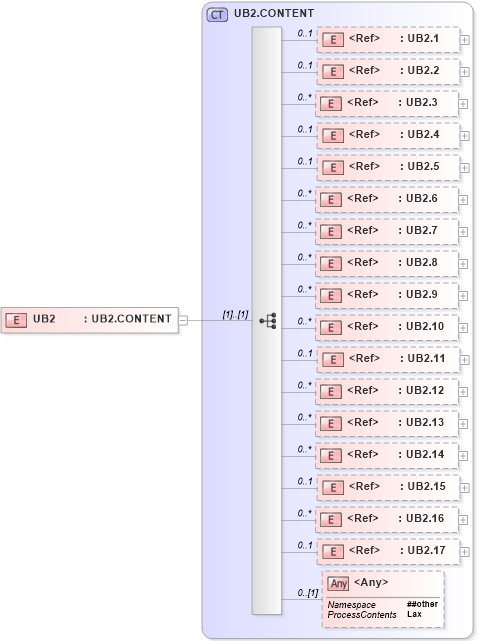Expand the UB2.5 element reference

[465, 168]
